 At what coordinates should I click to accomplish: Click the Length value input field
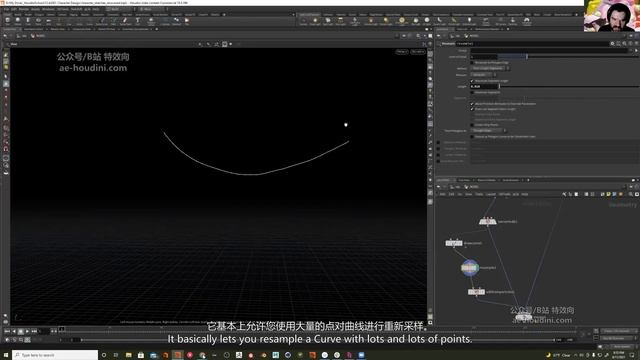click(x=484, y=87)
